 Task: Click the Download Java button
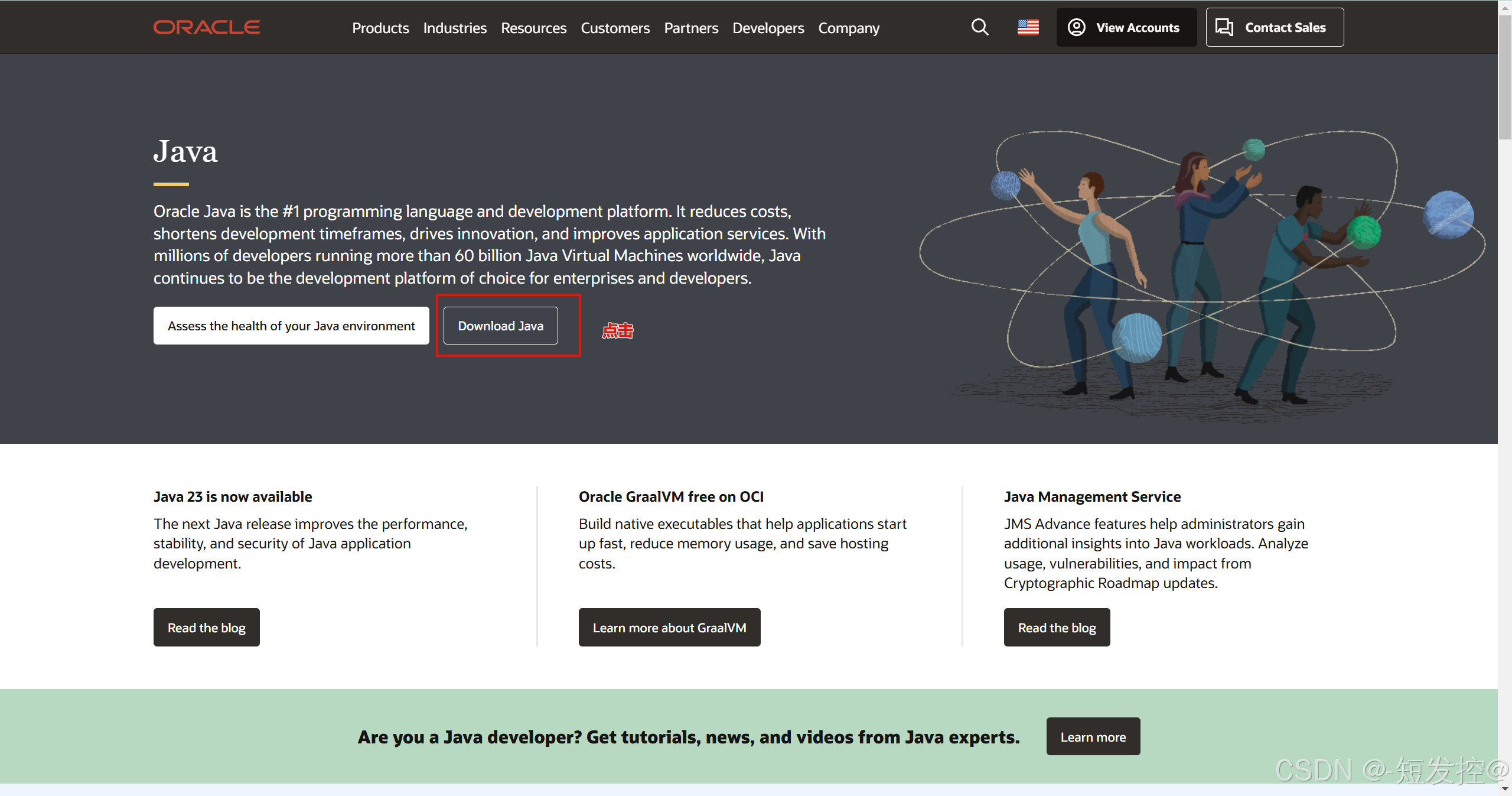500,326
